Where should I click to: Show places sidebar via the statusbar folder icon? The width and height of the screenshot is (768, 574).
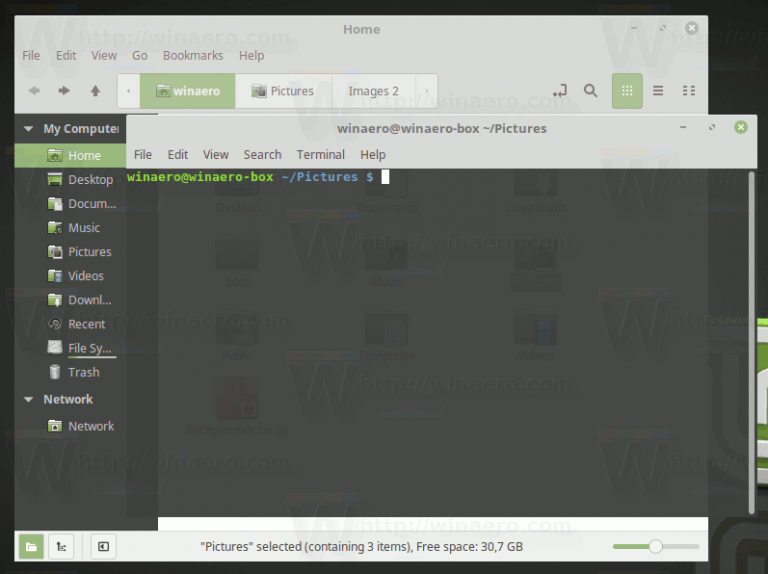tap(31, 547)
